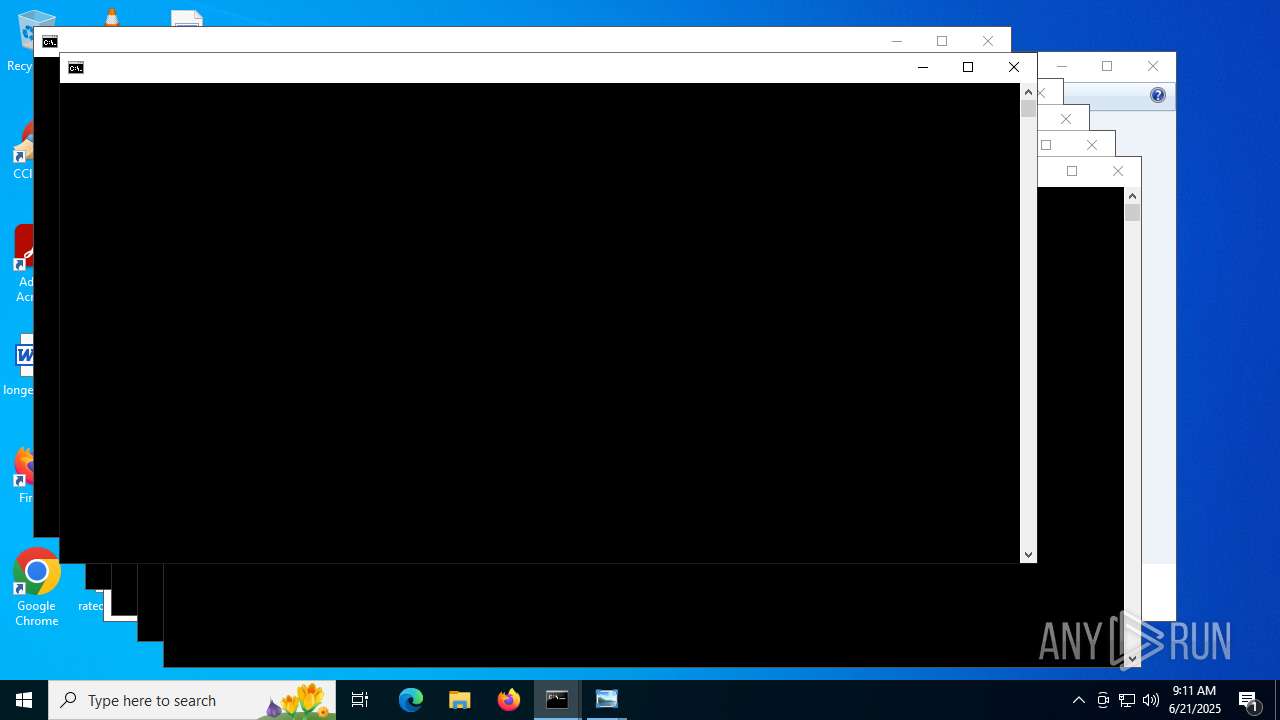Show hidden system tray icons
1280x720 pixels.
(x=1078, y=700)
